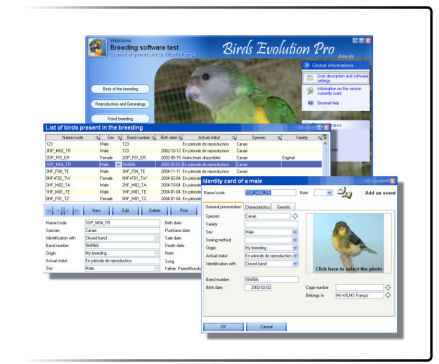Click picker icon beside Cage number
Screen dimensions: 439x364
coord(388,287)
